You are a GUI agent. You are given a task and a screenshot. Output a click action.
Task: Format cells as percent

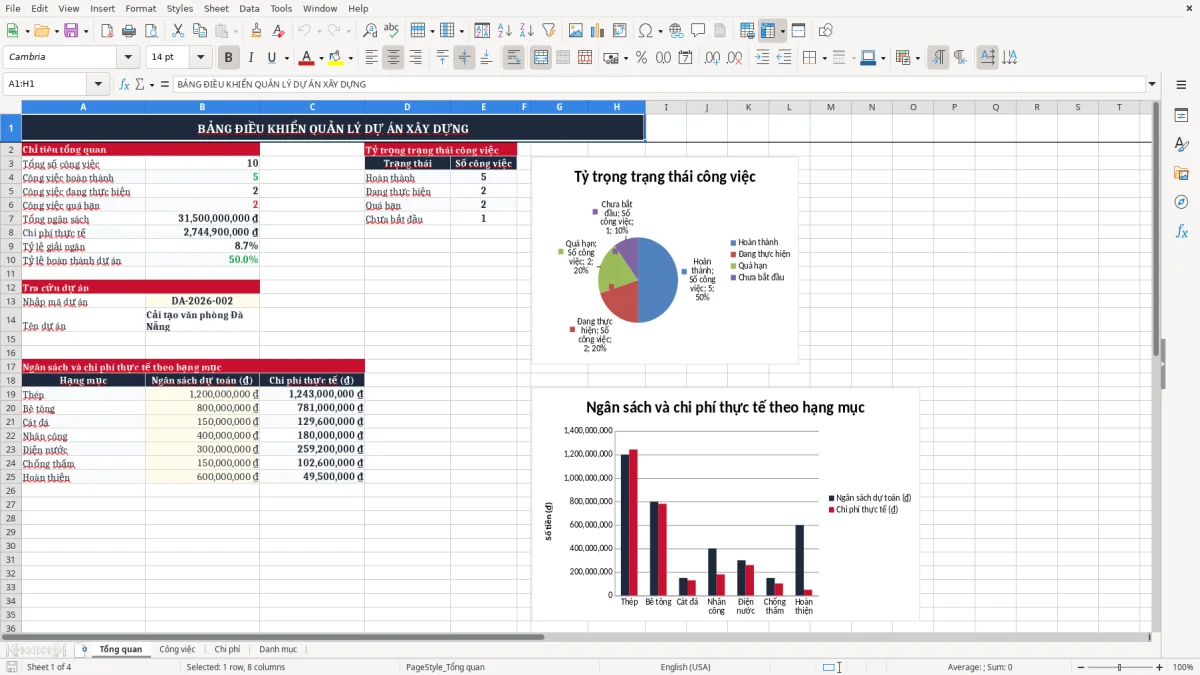[641, 58]
